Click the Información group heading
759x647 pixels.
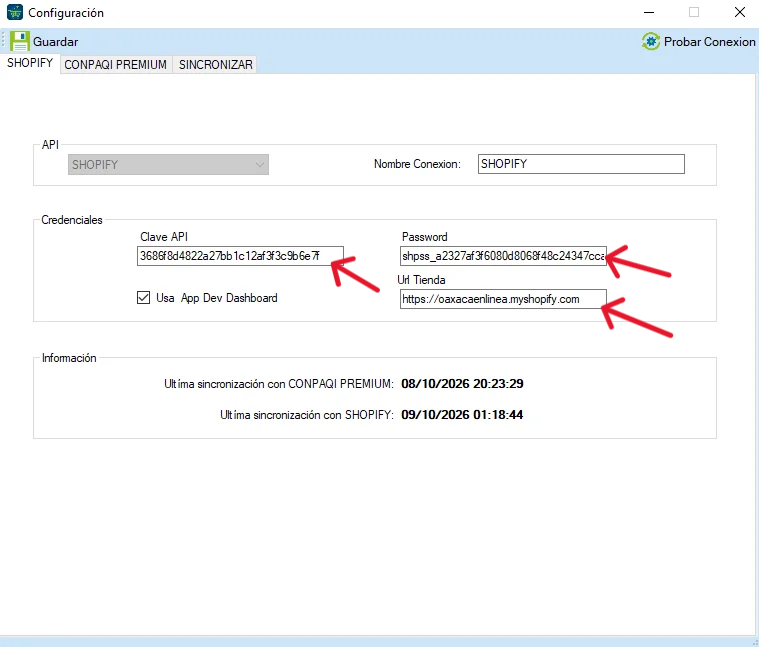click(x=69, y=358)
